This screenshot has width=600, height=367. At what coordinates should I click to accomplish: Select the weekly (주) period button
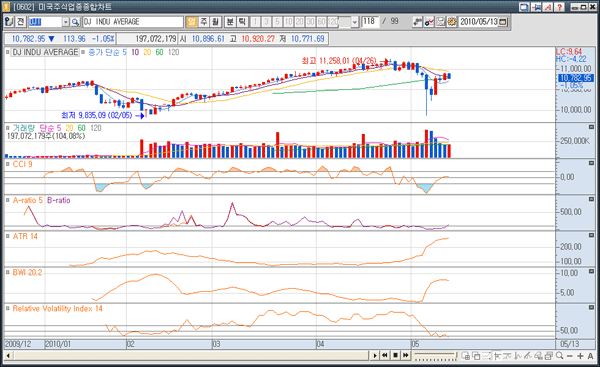point(204,22)
